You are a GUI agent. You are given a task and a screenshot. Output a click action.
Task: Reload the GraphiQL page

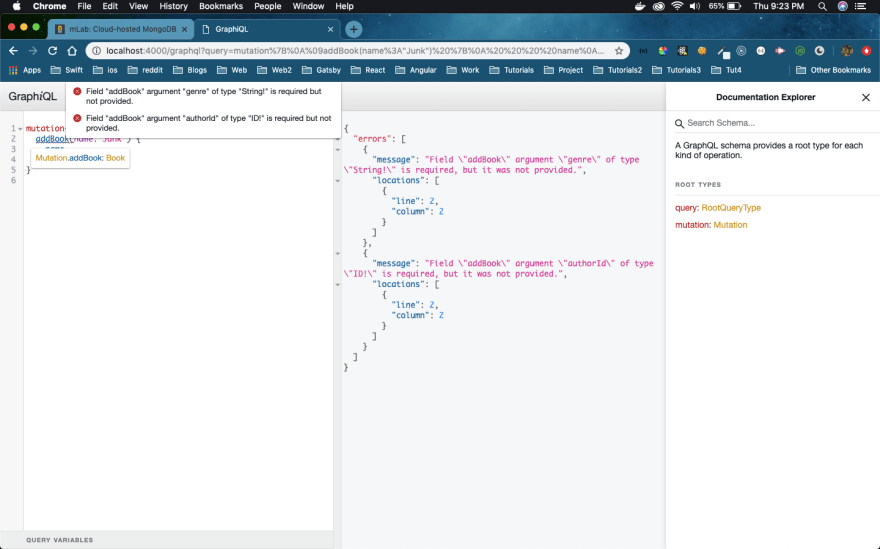point(52,51)
